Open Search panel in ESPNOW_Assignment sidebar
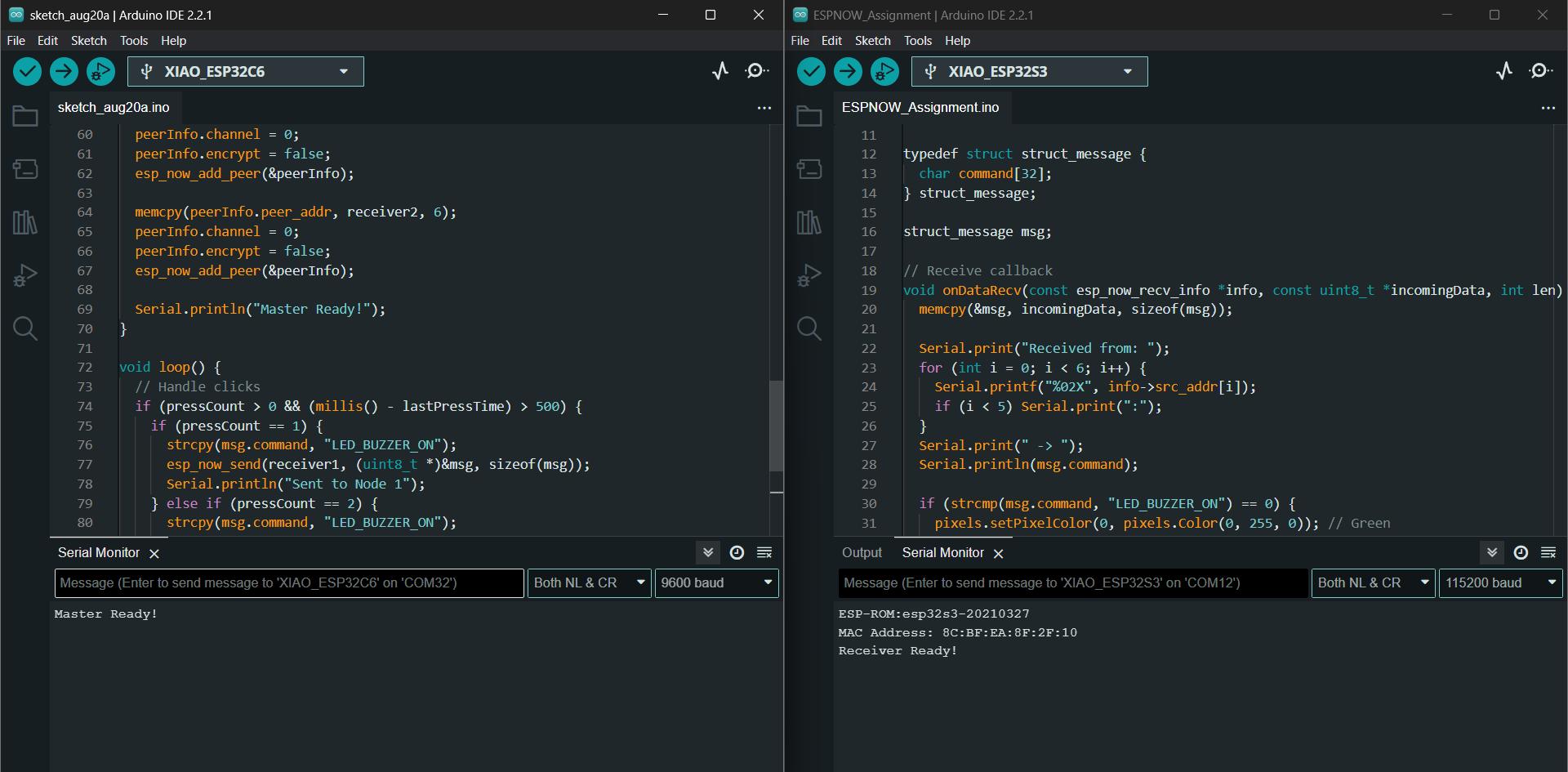 (809, 328)
